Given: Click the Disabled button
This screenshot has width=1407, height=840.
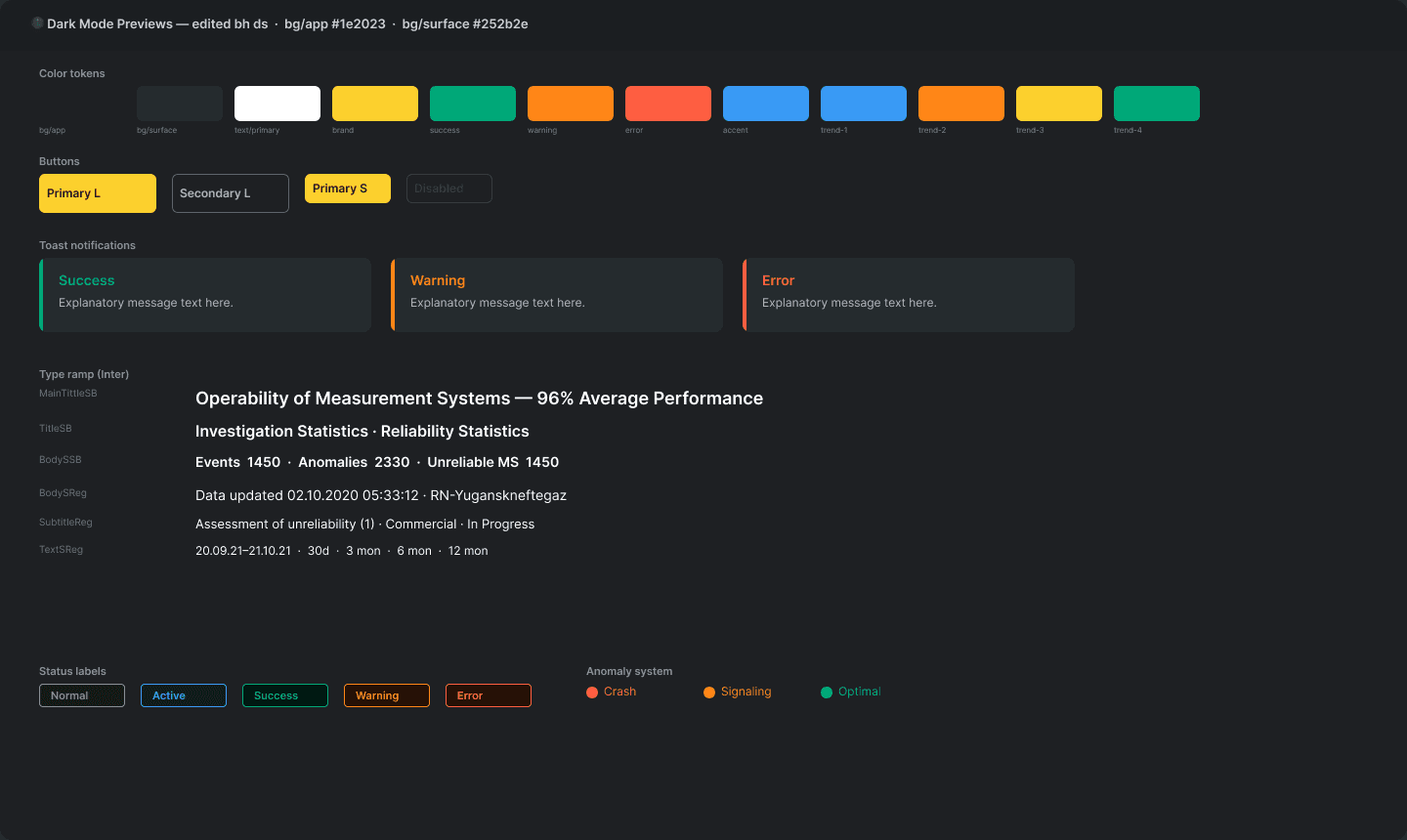Looking at the screenshot, I should 449,189.
